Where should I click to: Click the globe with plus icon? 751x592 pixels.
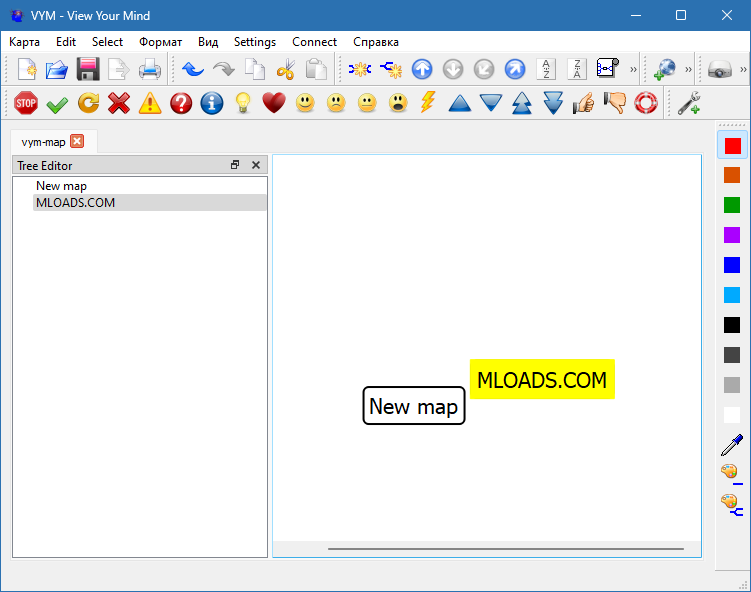pos(665,69)
